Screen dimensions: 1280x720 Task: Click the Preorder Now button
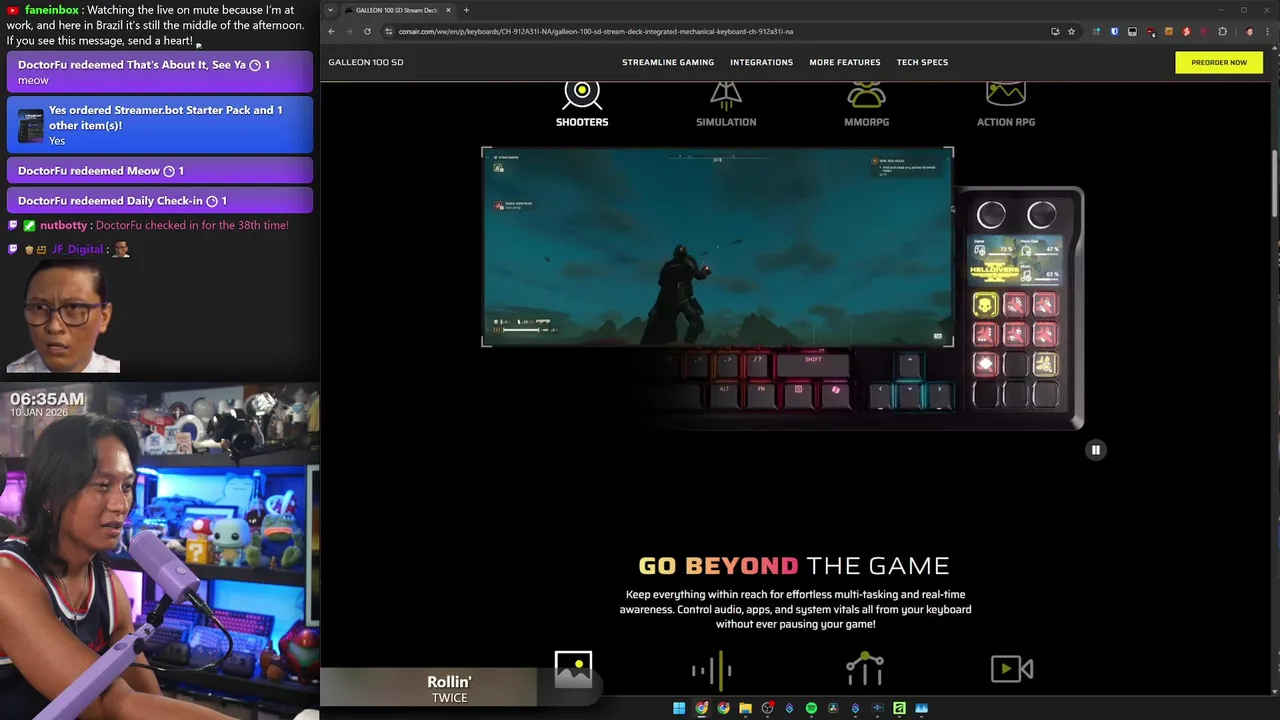[x=1219, y=62]
